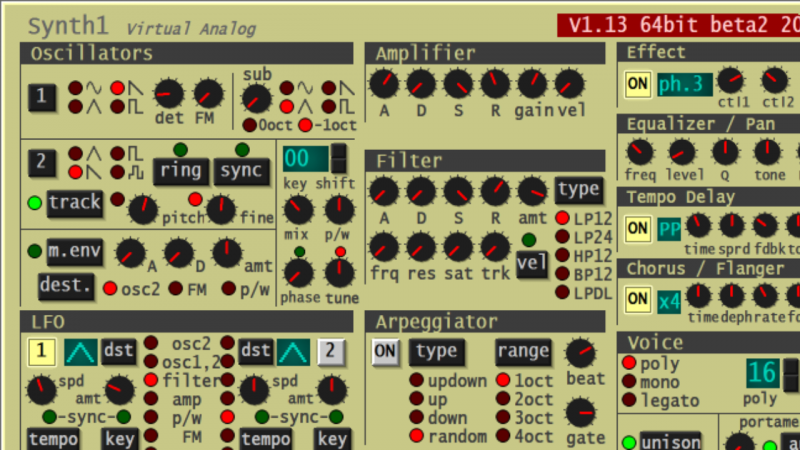Viewport: 800px width, 450px height.
Task: Toggle the Chorus / Flanger ON switch
Action: pos(638,299)
